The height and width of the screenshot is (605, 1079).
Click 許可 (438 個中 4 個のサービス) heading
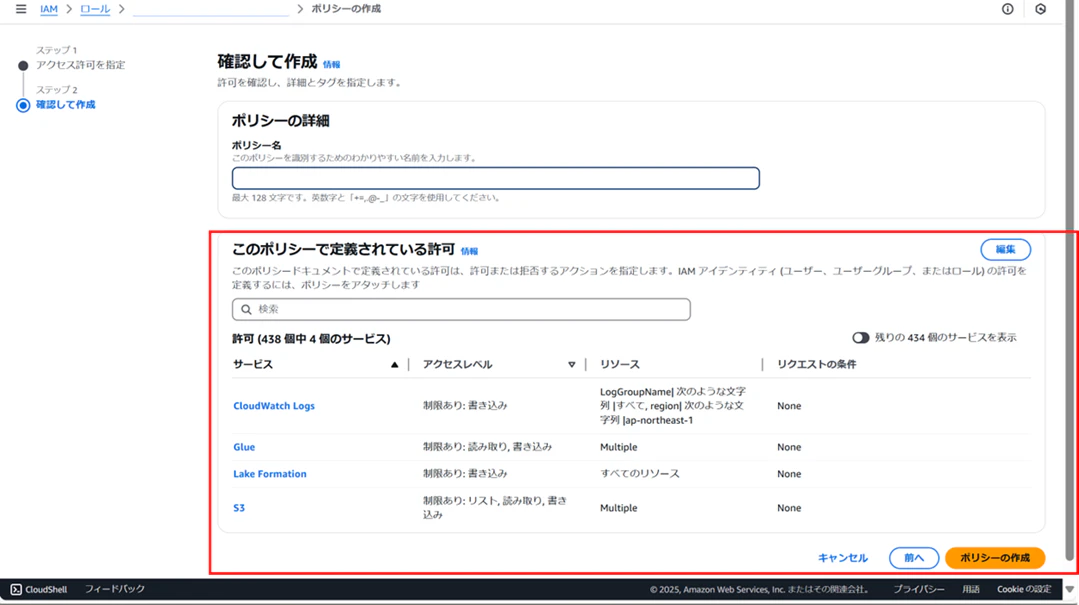point(311,339)
